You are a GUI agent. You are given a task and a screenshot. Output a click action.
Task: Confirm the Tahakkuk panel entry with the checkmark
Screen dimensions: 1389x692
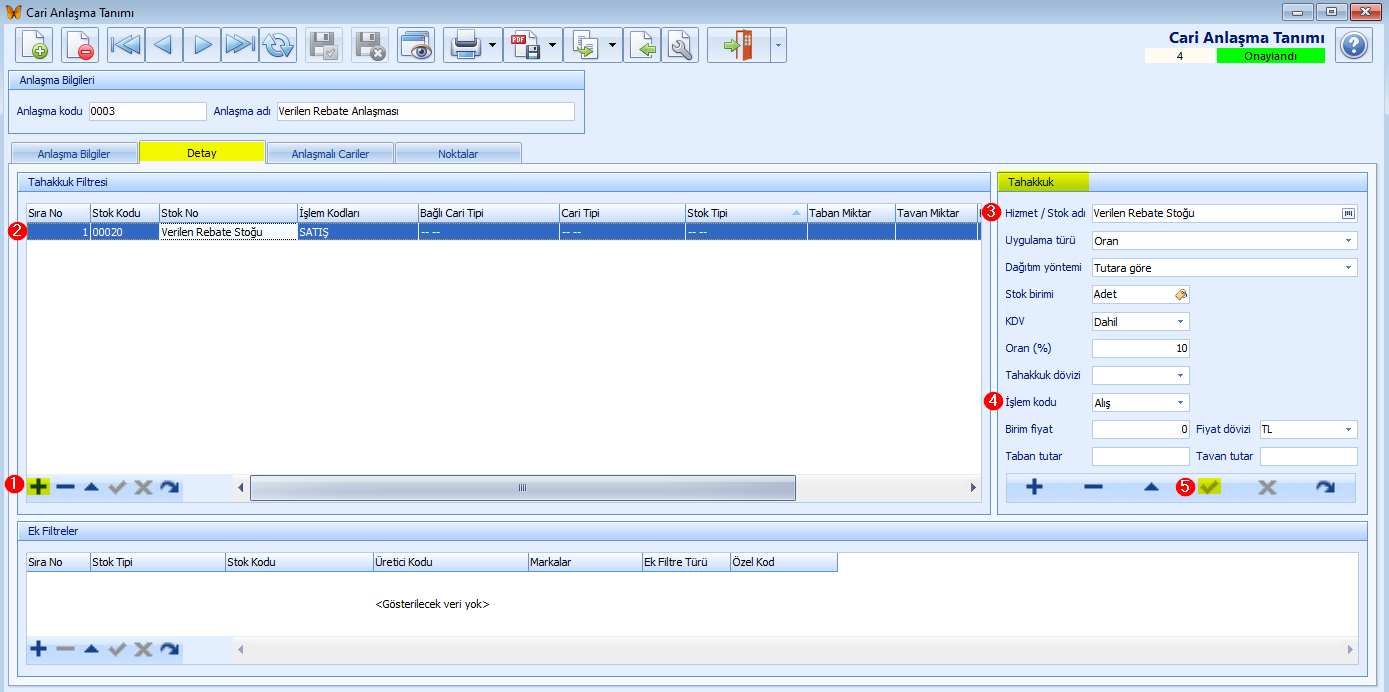pos(1209,487)
